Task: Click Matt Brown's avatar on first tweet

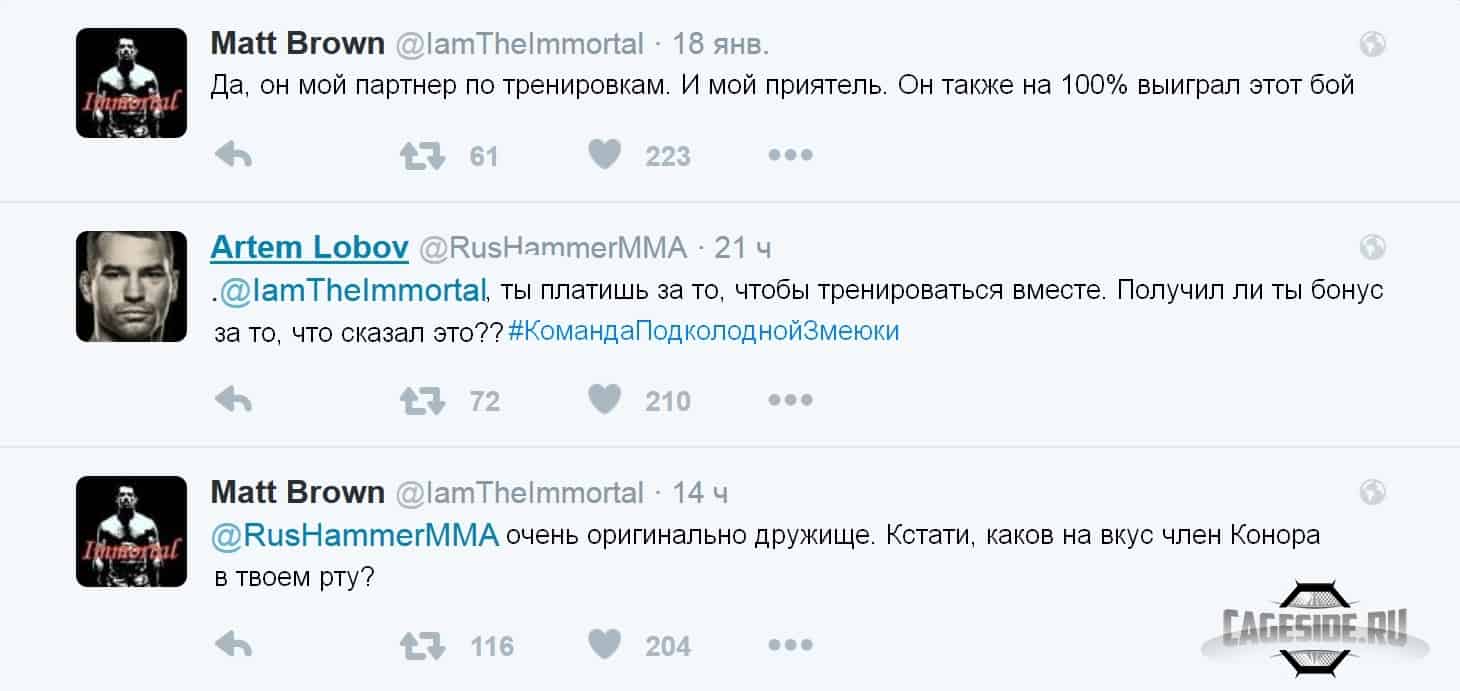Action: tap(131, 82)
